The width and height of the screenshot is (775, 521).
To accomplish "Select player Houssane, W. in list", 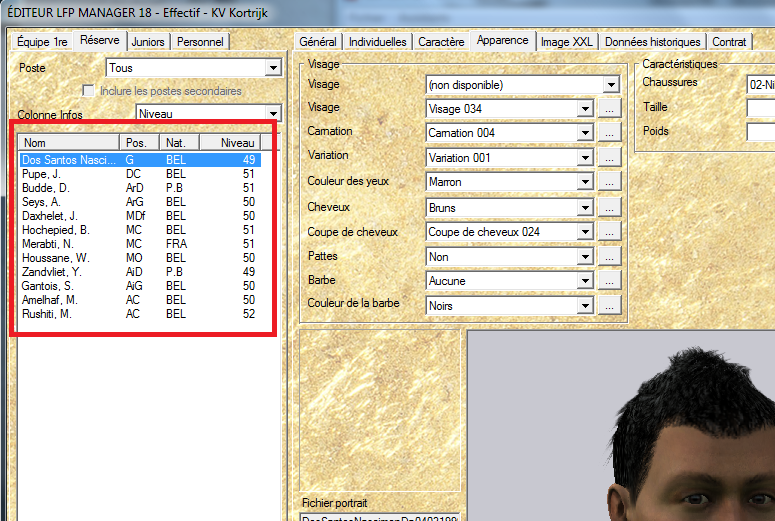I will point(140,258).
